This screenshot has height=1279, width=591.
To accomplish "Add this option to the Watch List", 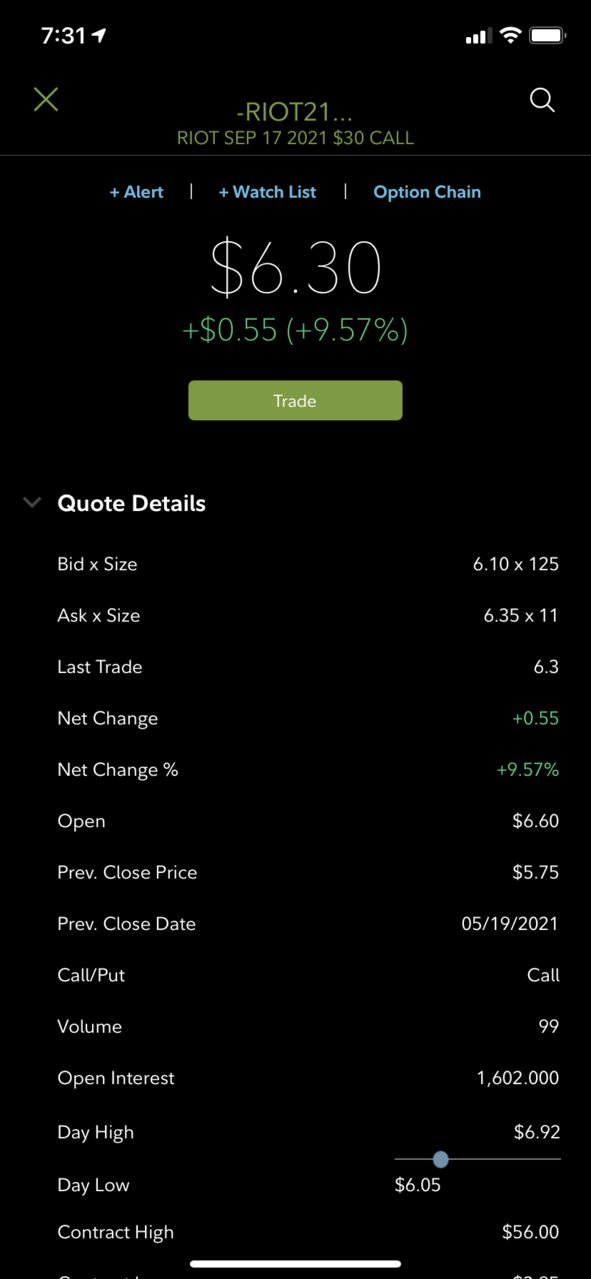I will pyautogui.click(x=267, y=192).
